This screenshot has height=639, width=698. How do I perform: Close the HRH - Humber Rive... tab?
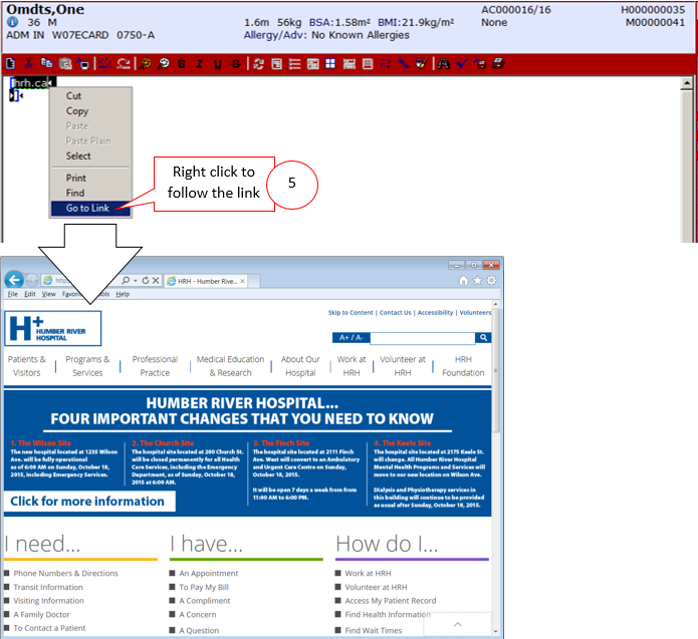(243, 281)
